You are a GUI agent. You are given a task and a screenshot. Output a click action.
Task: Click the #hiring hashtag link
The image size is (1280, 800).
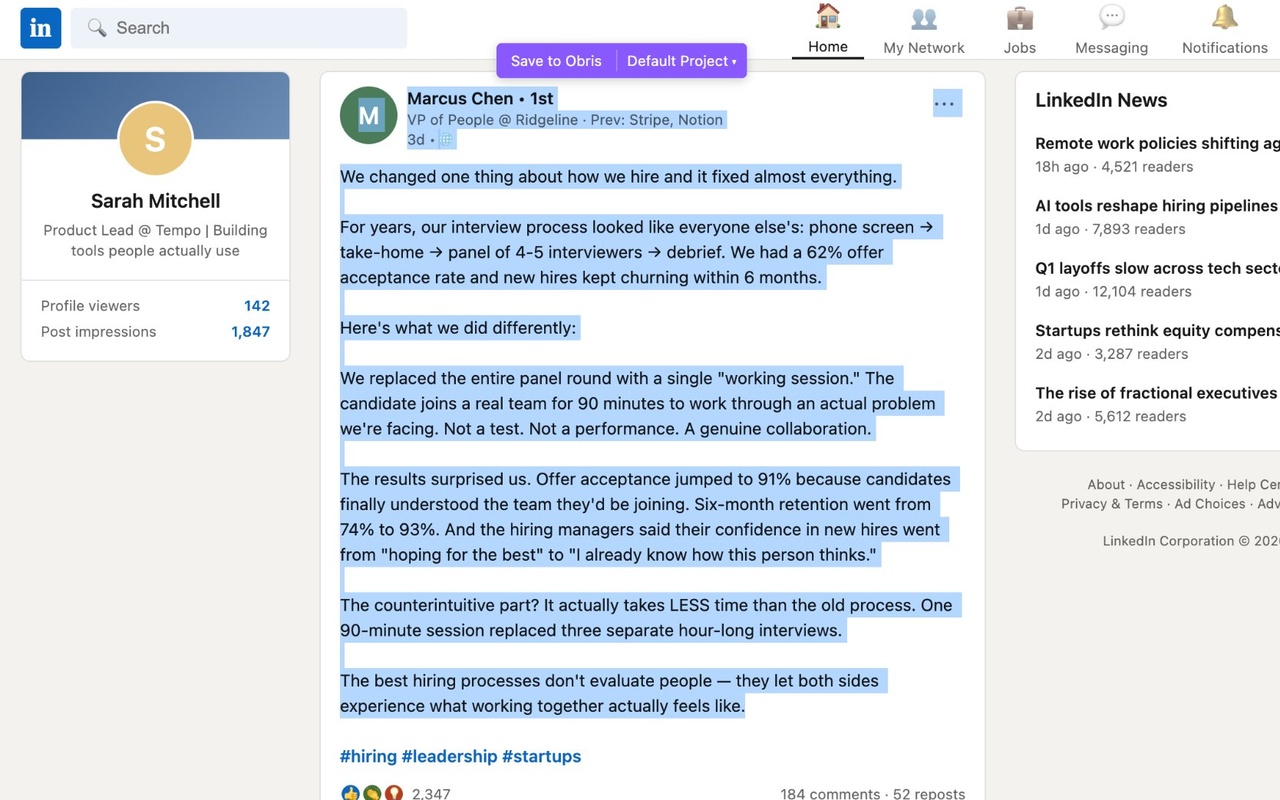tap(369, 756)
